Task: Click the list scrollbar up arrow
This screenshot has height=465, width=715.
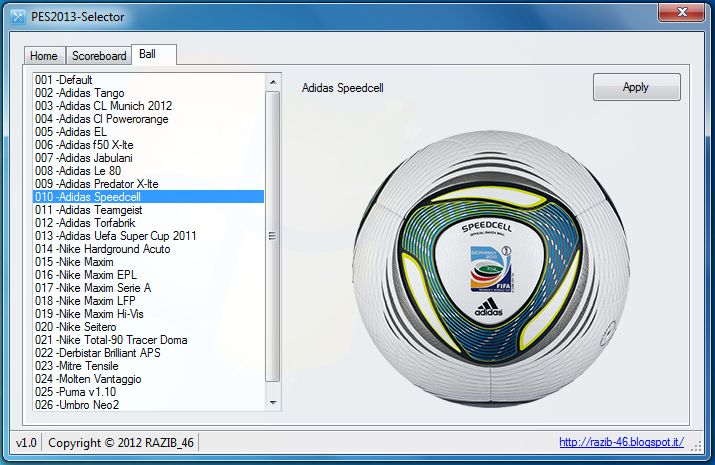Action: (x=273, y=79)
